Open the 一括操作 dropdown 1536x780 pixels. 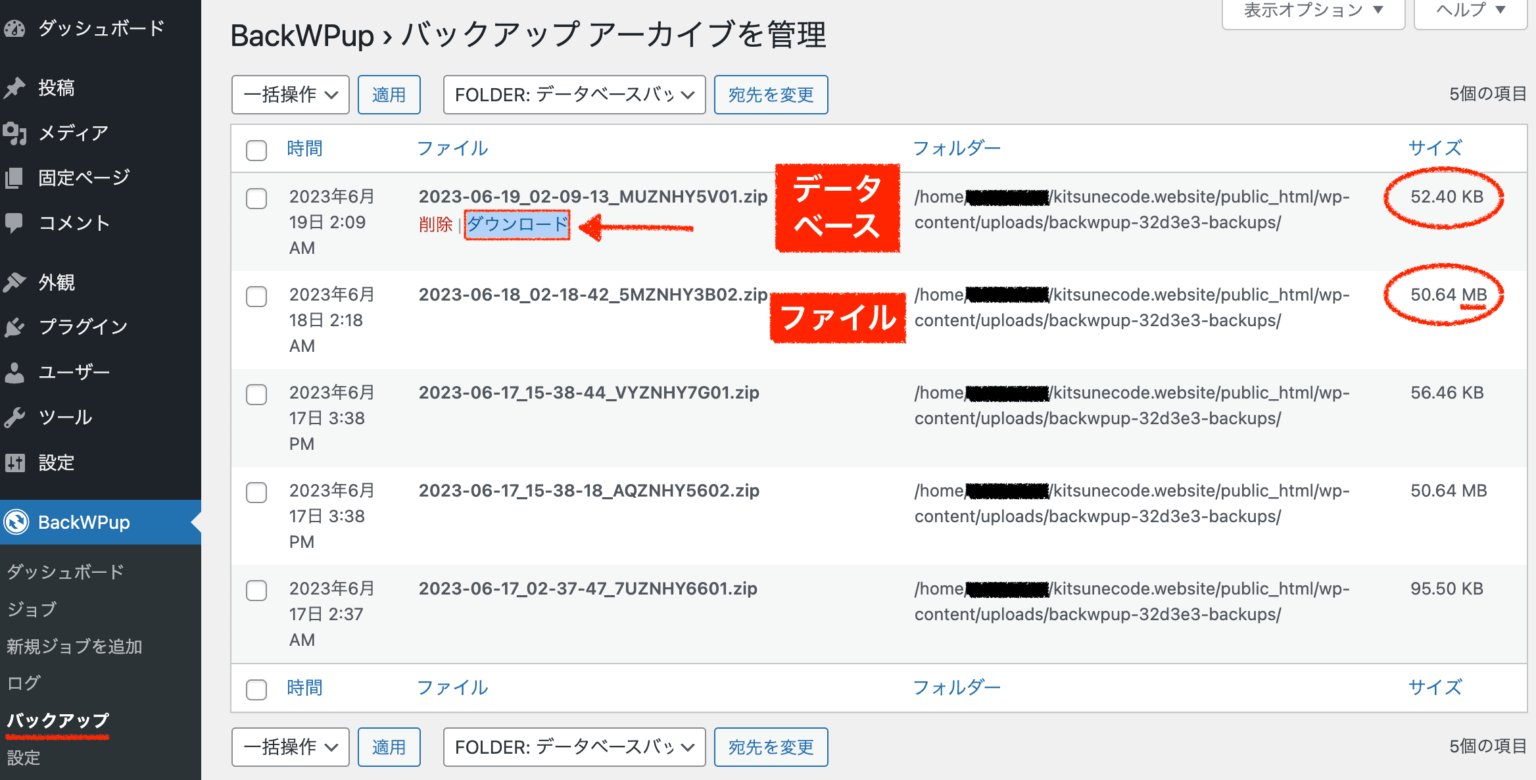tap(290, 94)
